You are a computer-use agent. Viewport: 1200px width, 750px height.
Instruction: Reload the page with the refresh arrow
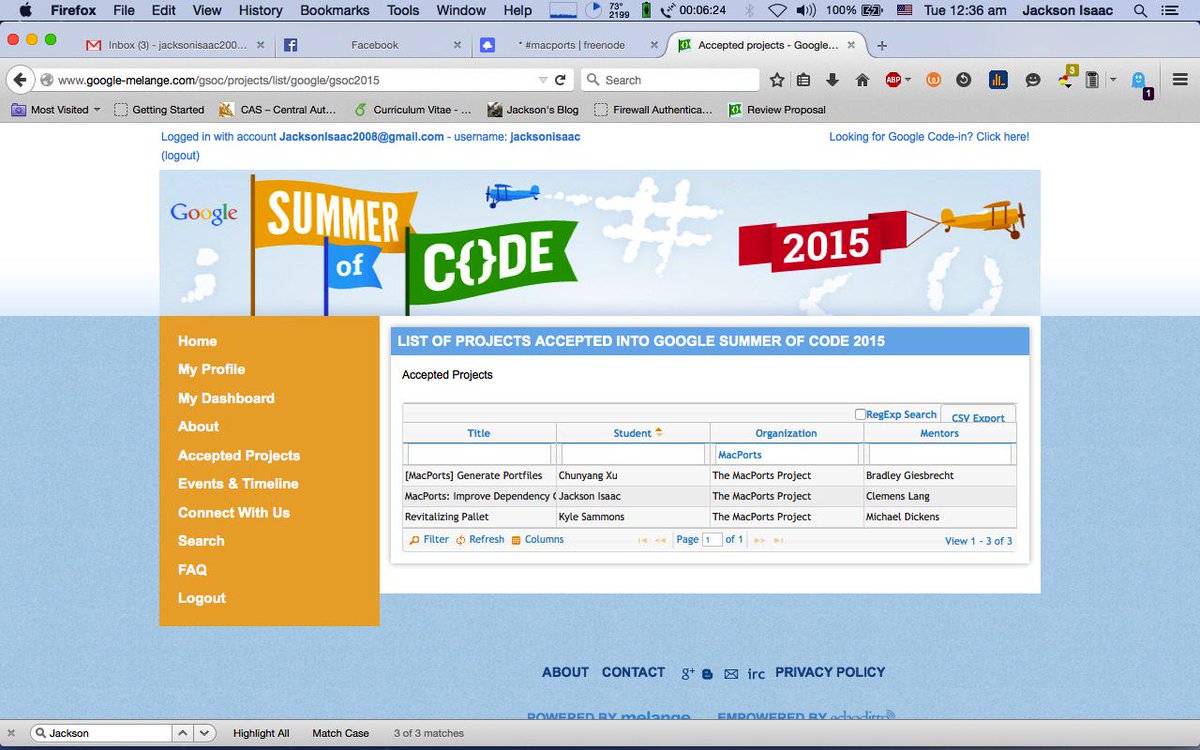click(560, 80)
